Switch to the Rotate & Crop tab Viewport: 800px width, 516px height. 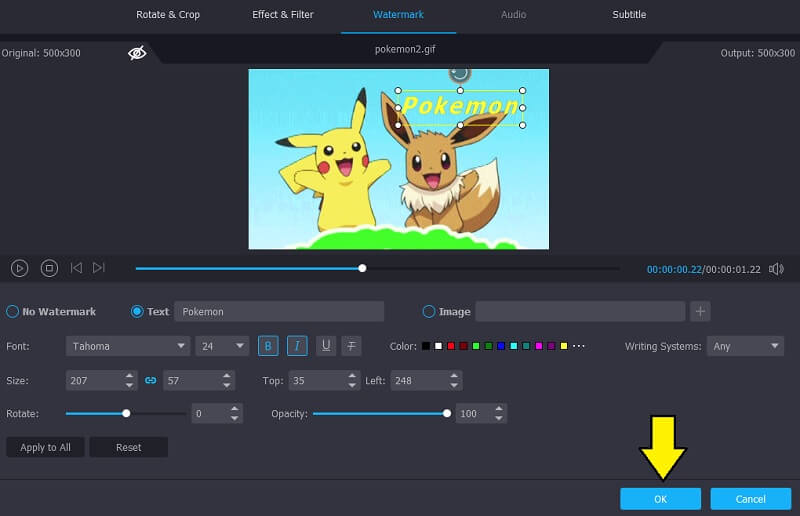pyautogui.click(x=168, y=15)
